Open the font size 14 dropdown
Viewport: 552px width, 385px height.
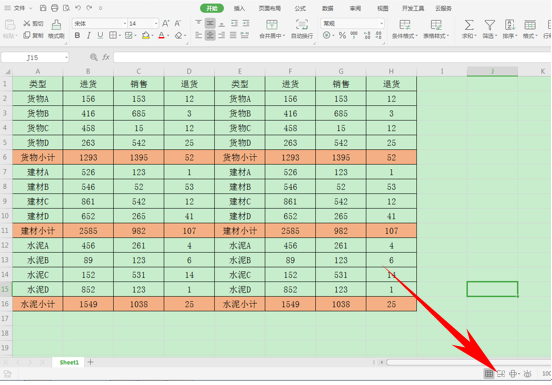coord(156,24)
